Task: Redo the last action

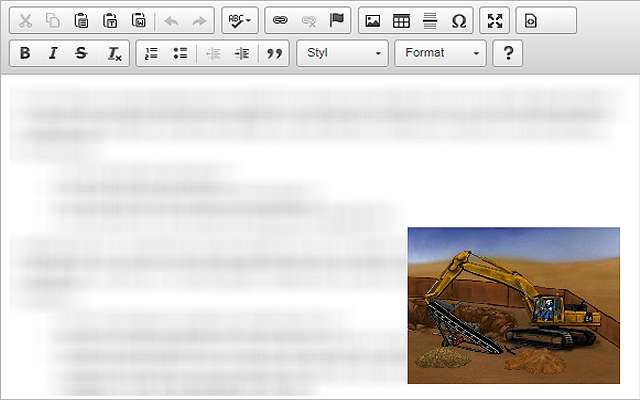Action: coord(199,20)
